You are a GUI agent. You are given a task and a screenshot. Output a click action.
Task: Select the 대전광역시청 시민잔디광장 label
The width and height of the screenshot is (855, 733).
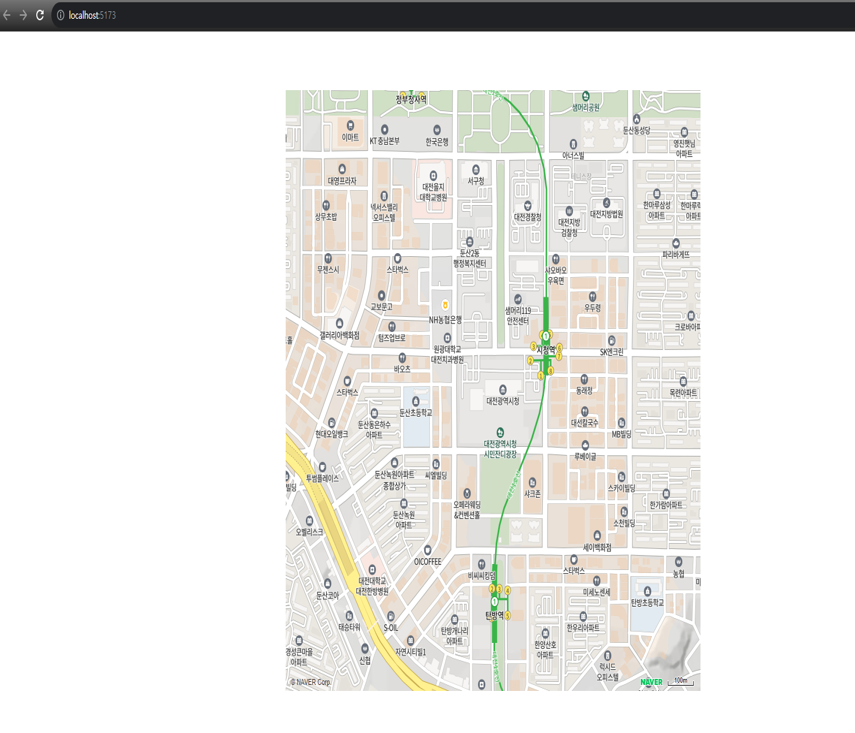(x=500, y=449)
